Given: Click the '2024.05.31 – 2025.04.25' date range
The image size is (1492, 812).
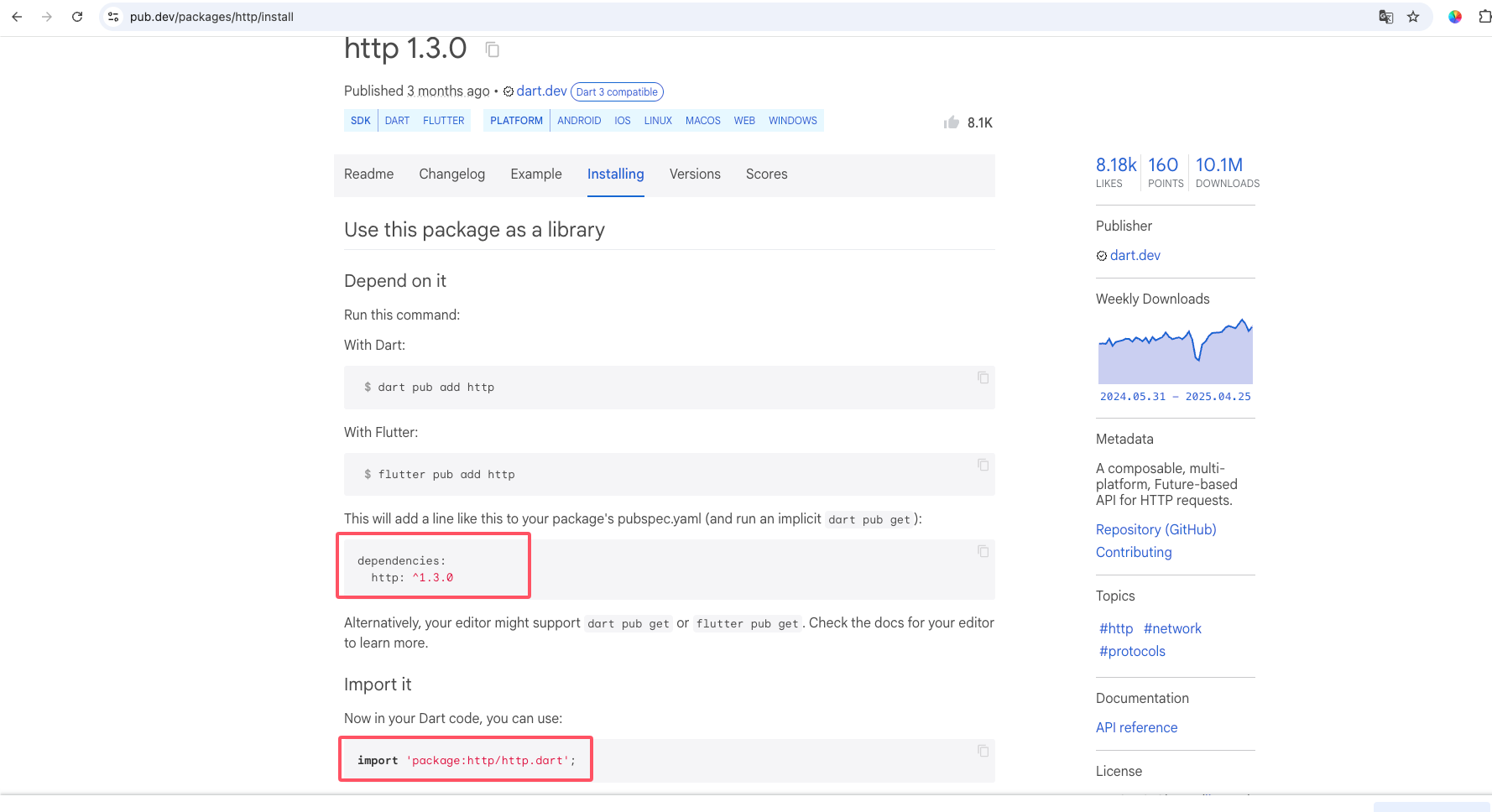Looking at the screenshot, I should pyautogui.click(x=1175, y=396).
